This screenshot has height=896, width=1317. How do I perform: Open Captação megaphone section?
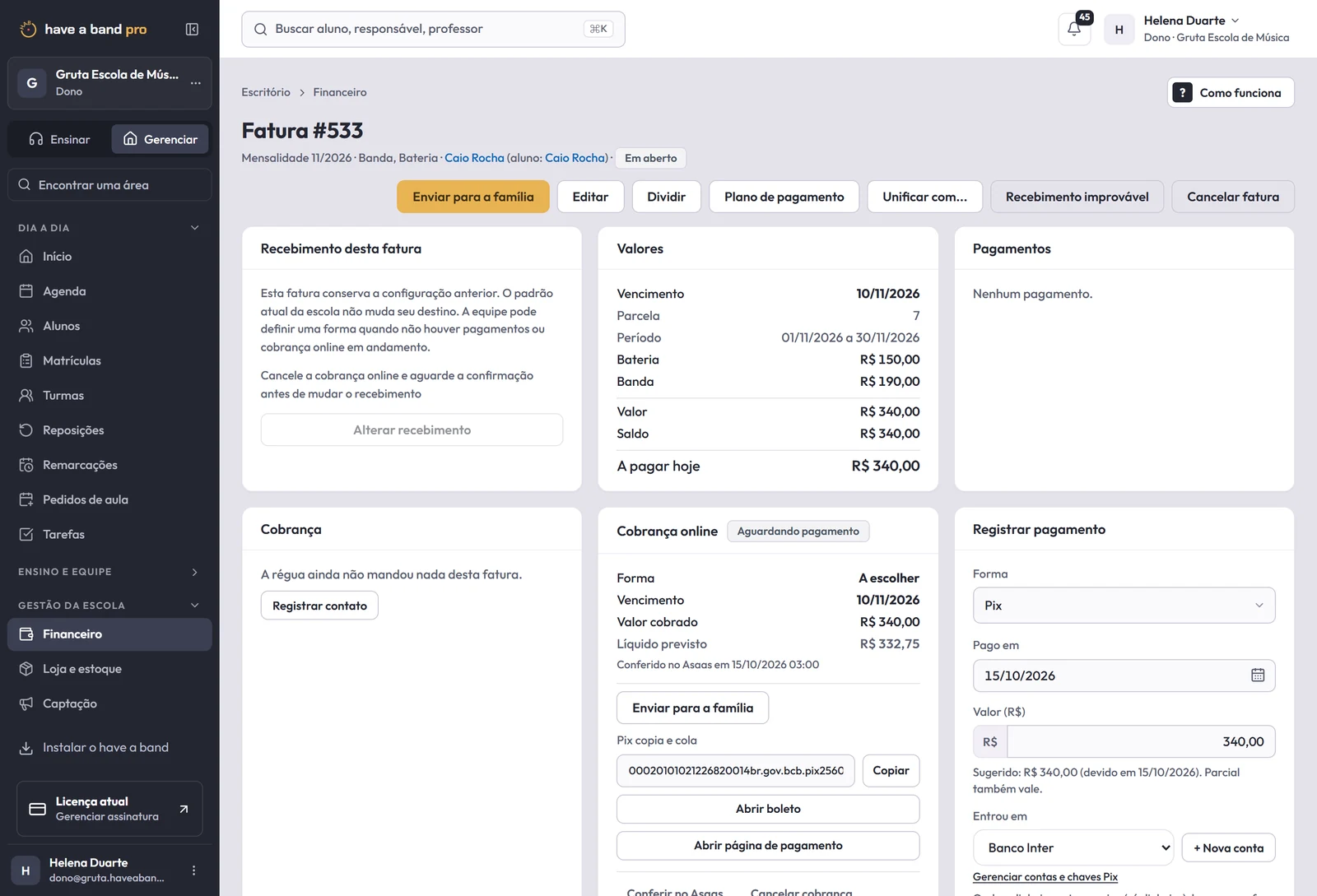pos(109,703)
